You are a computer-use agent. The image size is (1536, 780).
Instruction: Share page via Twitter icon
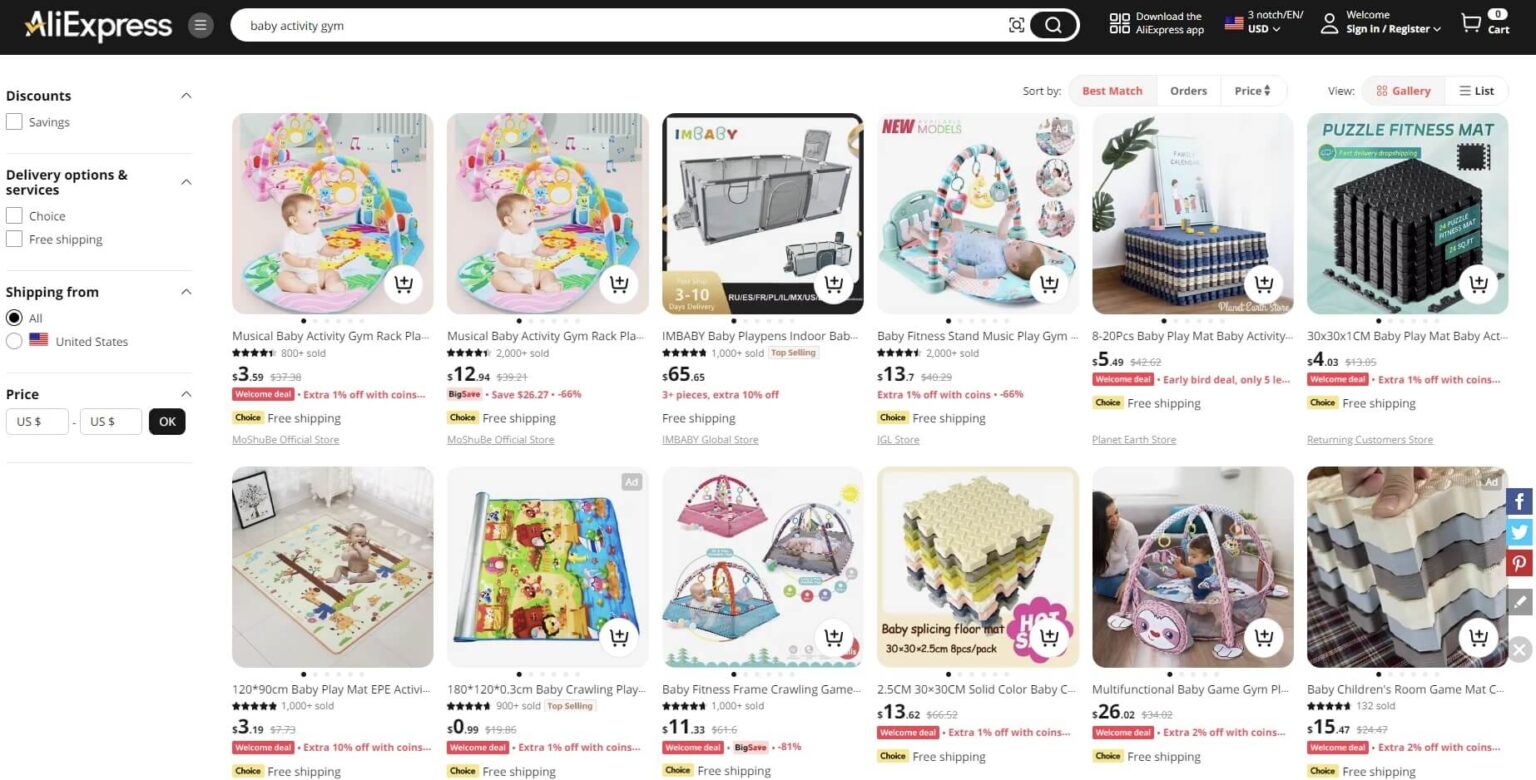pyautogui.click(x=1520, y=532)
